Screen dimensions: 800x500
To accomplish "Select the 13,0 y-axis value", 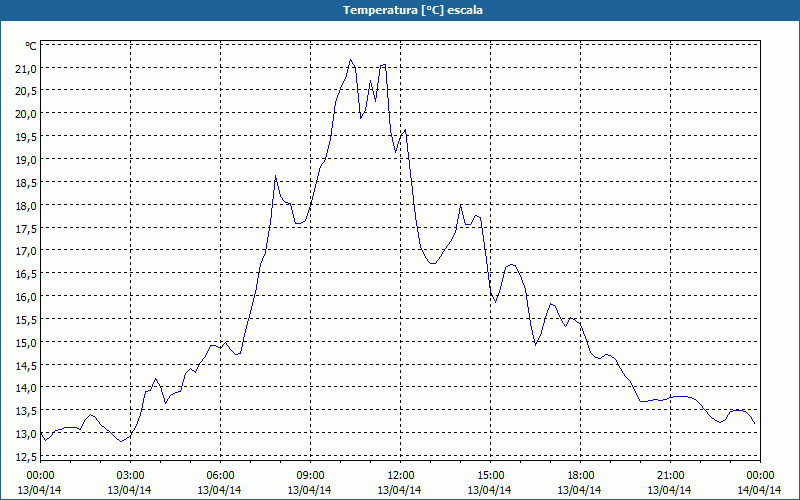I will click(x=26, y=434).
